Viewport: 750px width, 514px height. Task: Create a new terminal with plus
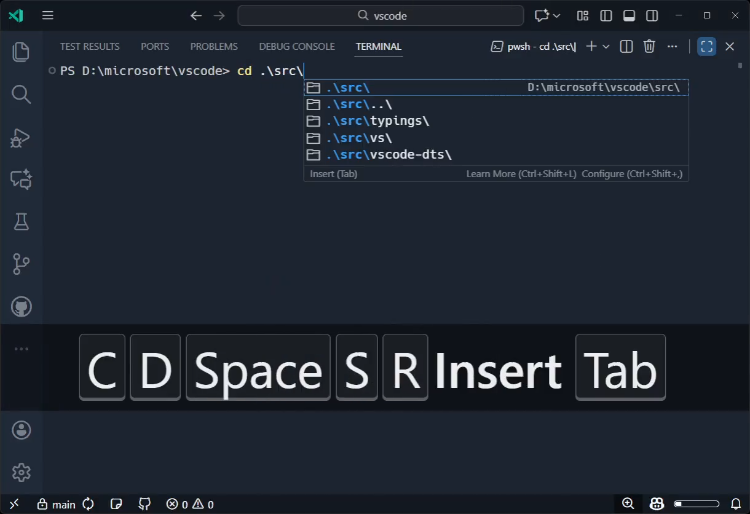(591, 46)
